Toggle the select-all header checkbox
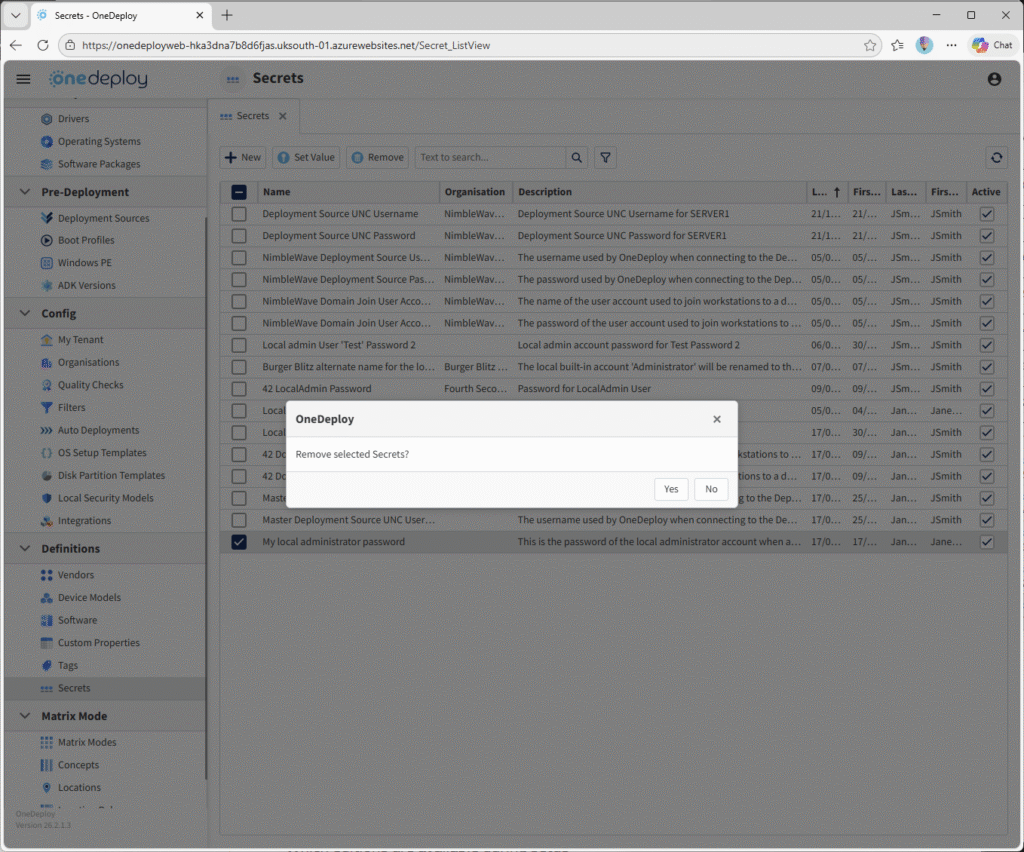Viewport: 1024px width, 852px height. pyautogui.click(x=239, y=192)
